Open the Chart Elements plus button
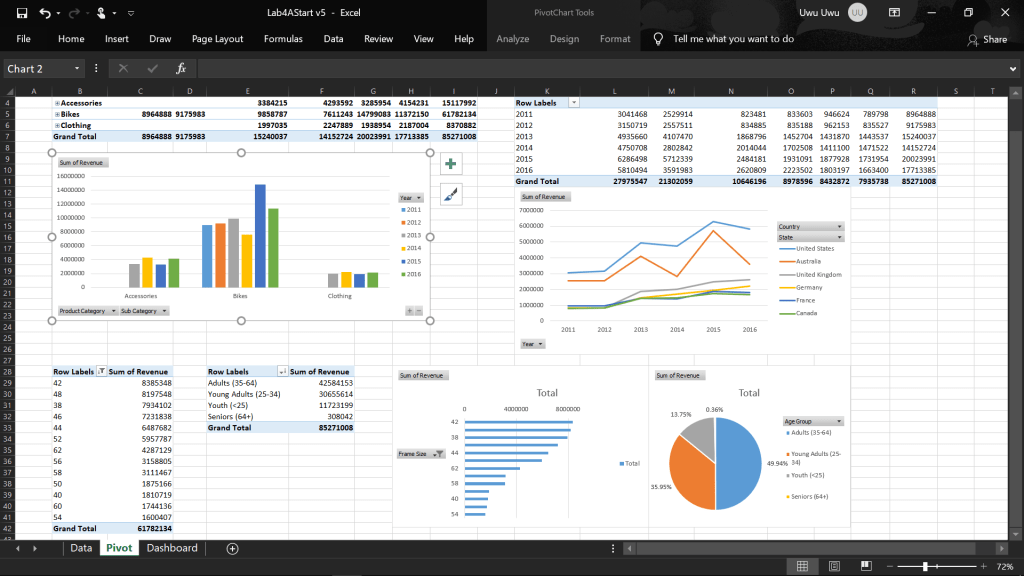The width and height of the screenshot is (1024, 576). 450,164
